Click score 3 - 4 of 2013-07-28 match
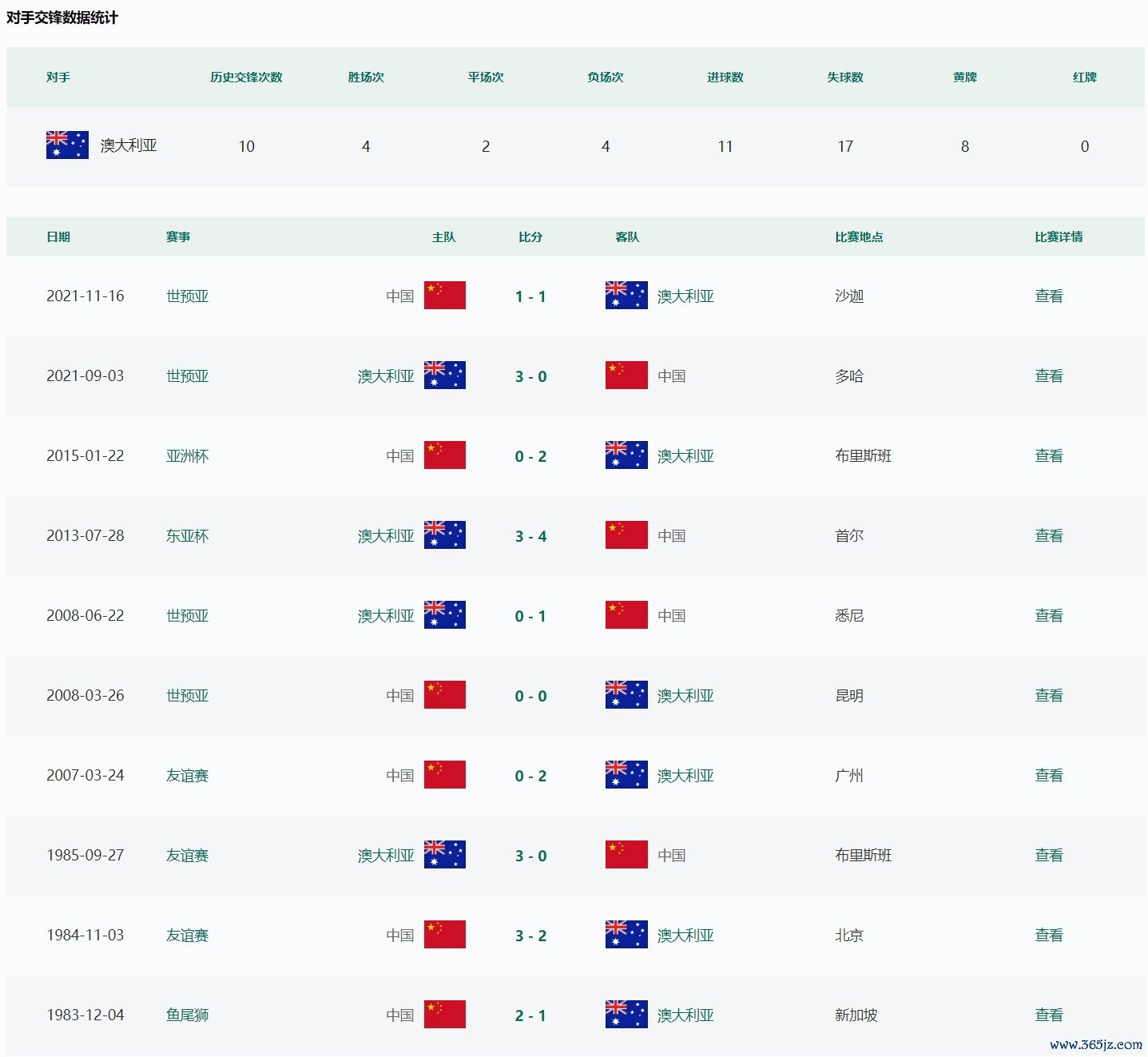This screenshot has height=1057, width=1148. (x=530, y=536)
